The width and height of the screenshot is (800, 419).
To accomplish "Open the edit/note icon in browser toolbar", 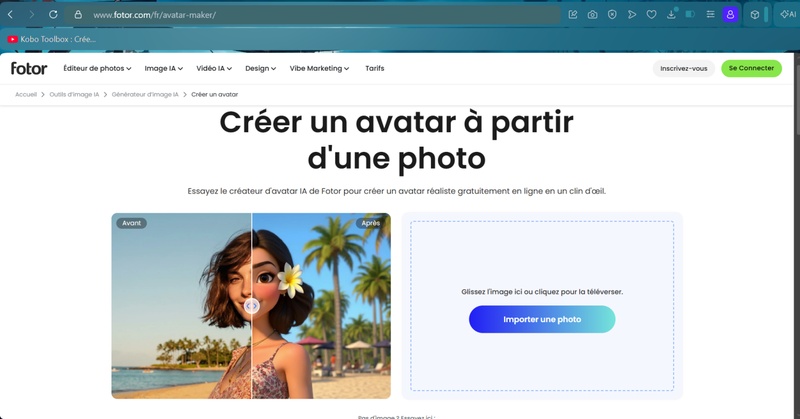I will [573, 15].
